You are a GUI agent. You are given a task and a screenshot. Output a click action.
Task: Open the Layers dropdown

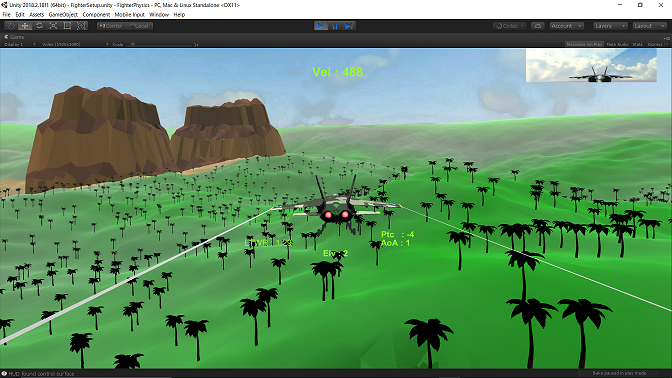click(x=610, y=26)
